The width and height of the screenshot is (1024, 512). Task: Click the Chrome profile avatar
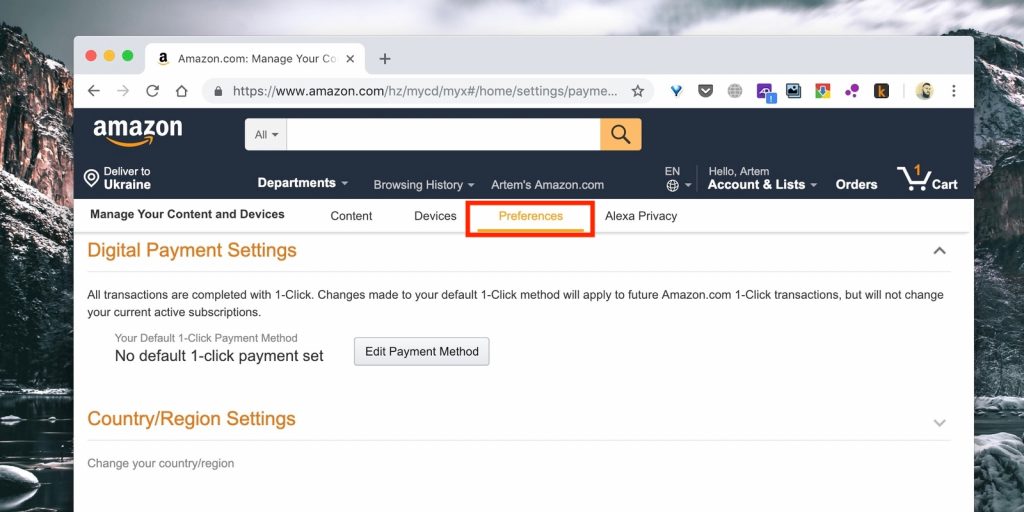924,91
